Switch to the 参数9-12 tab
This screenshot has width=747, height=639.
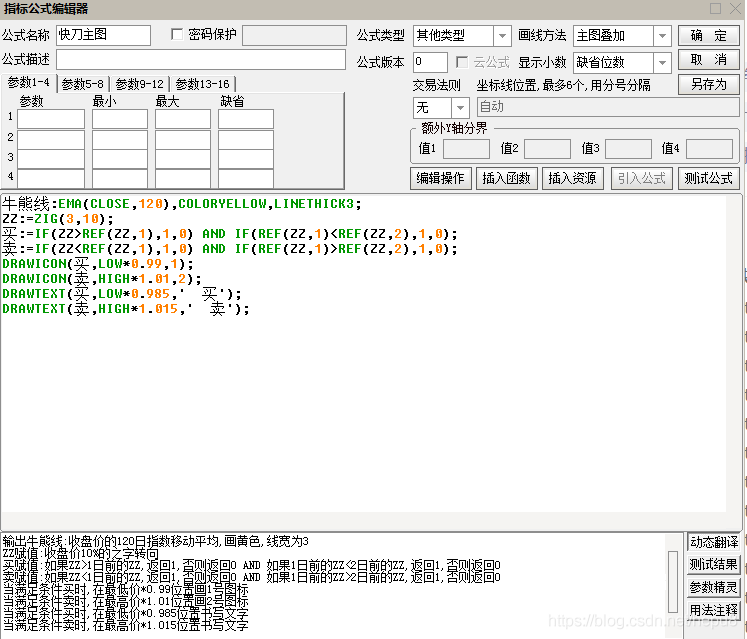pyautogui.click(x=140, y=84)
